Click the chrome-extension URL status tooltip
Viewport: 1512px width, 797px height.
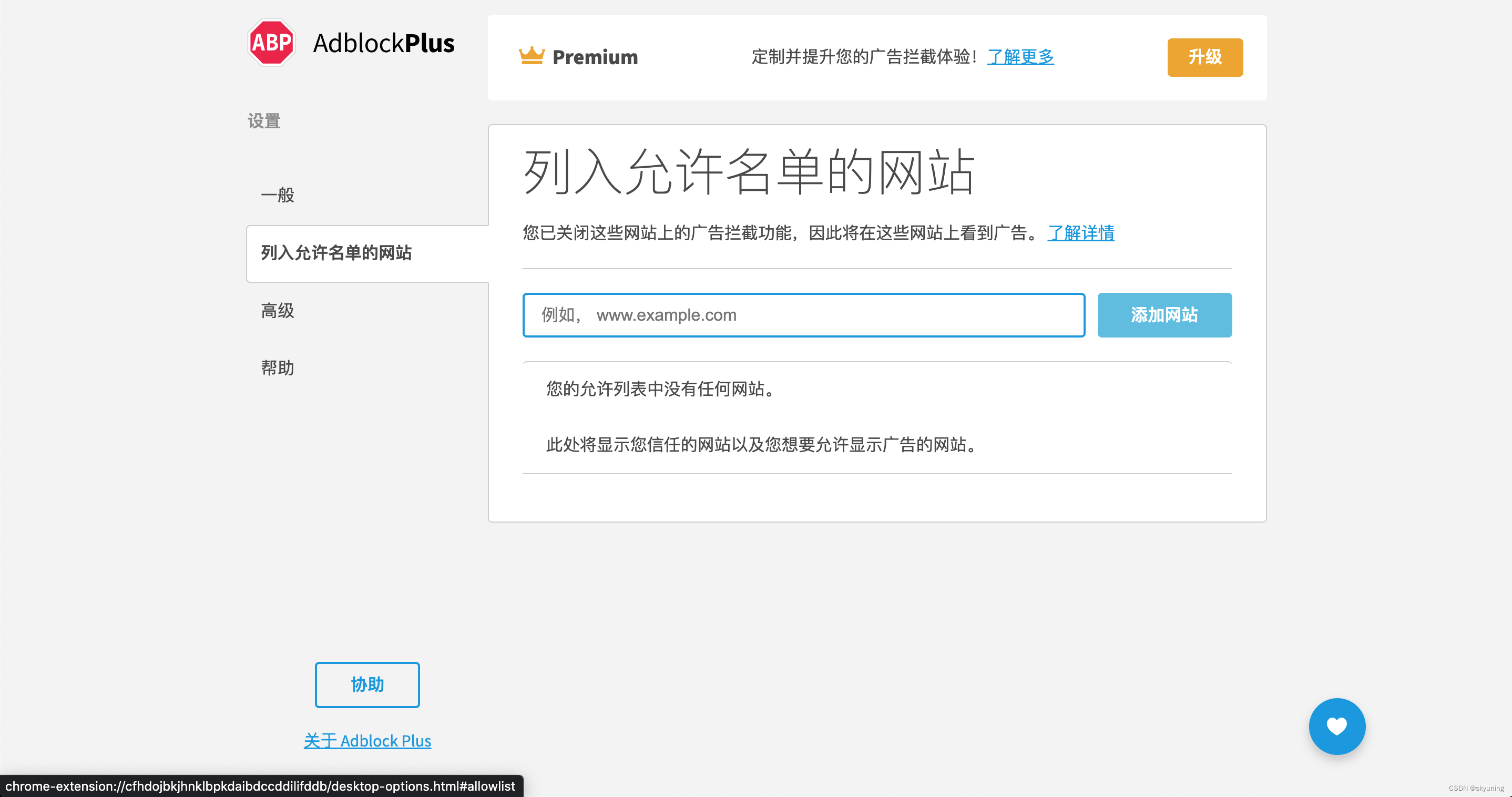coord(260,786)
